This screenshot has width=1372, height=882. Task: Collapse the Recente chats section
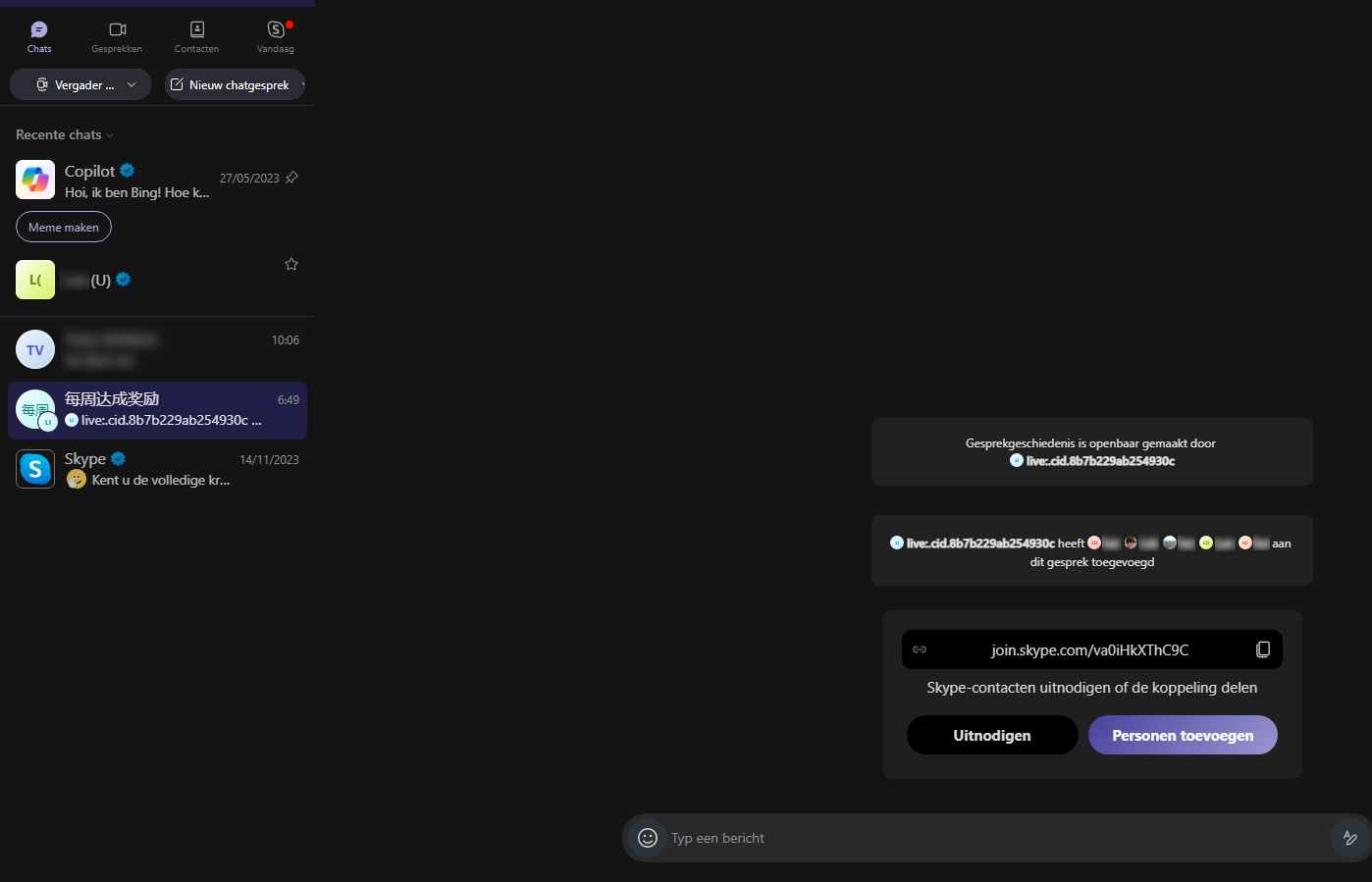click(x=65, y=134)
